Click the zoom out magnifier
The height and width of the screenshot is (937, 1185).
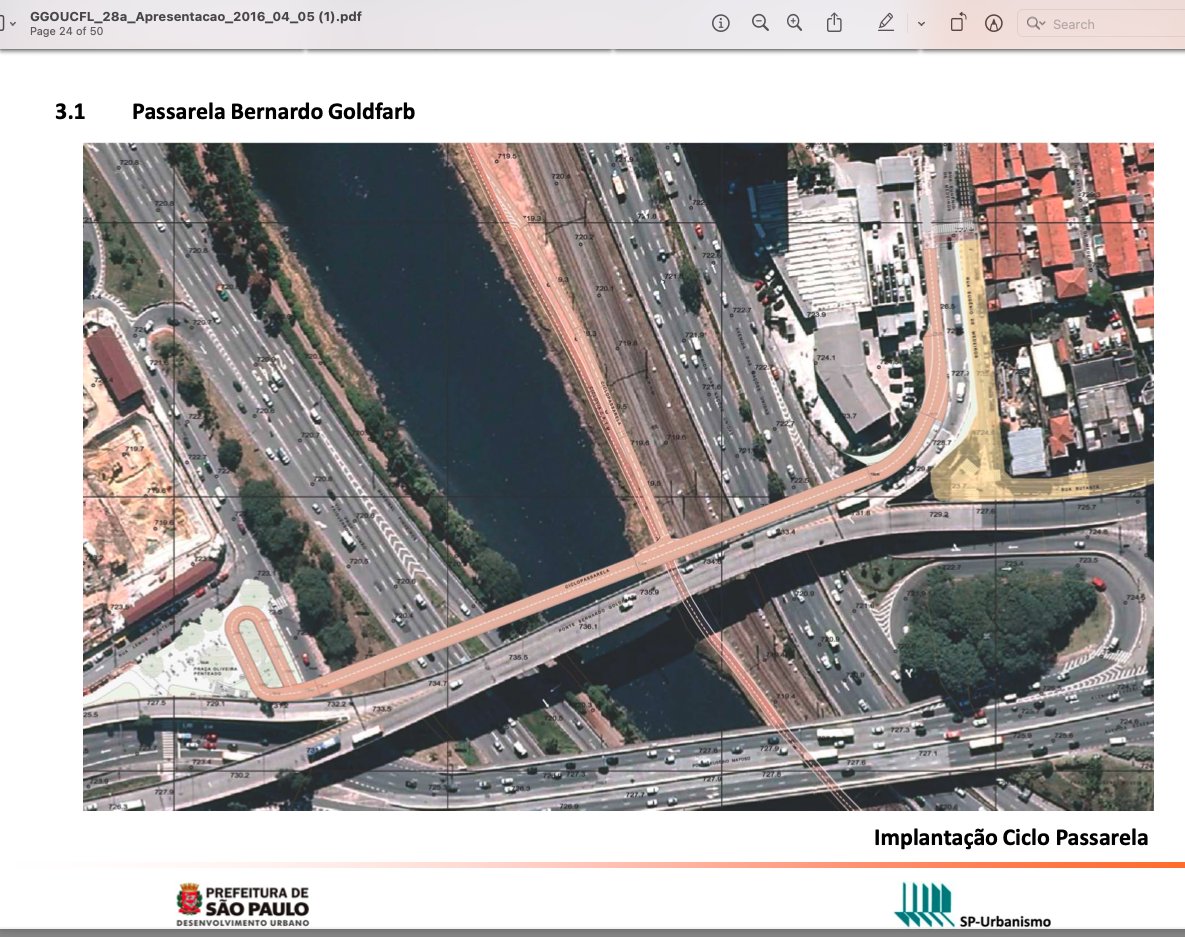click(760, 24)
